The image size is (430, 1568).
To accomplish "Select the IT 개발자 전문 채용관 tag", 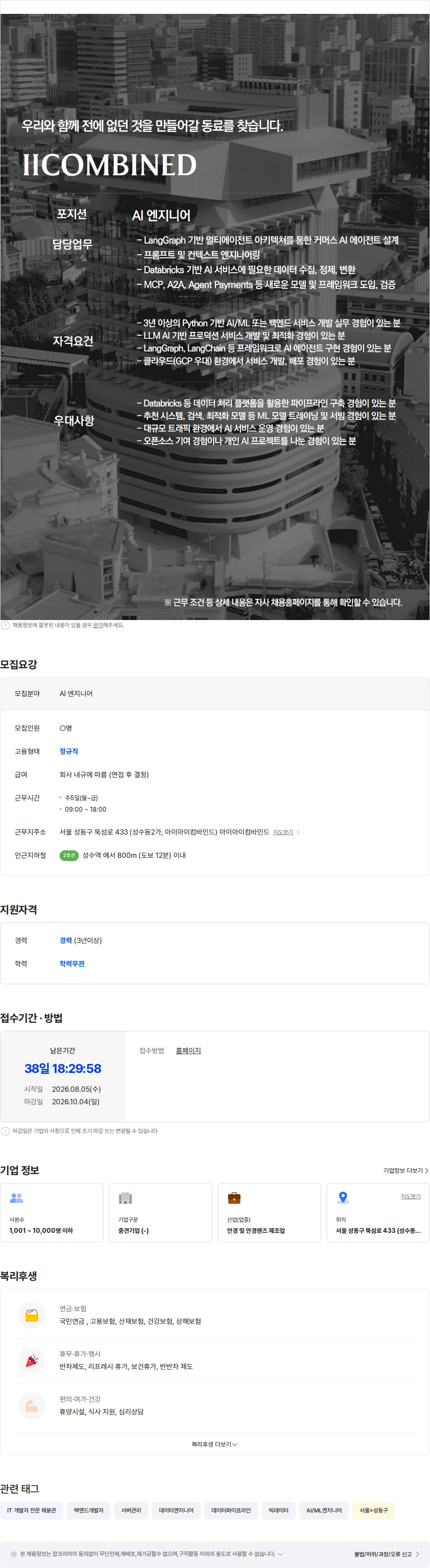I will coord(32,1510).
